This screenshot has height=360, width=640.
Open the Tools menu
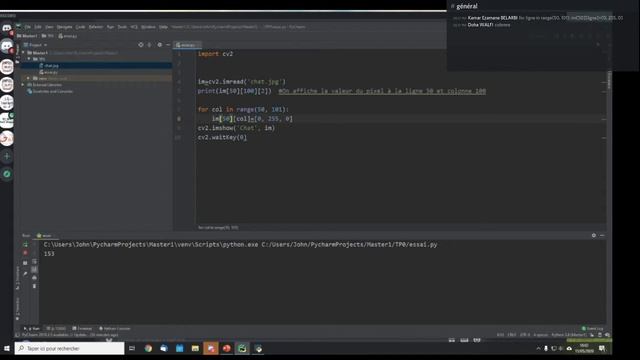pos(122,27)
